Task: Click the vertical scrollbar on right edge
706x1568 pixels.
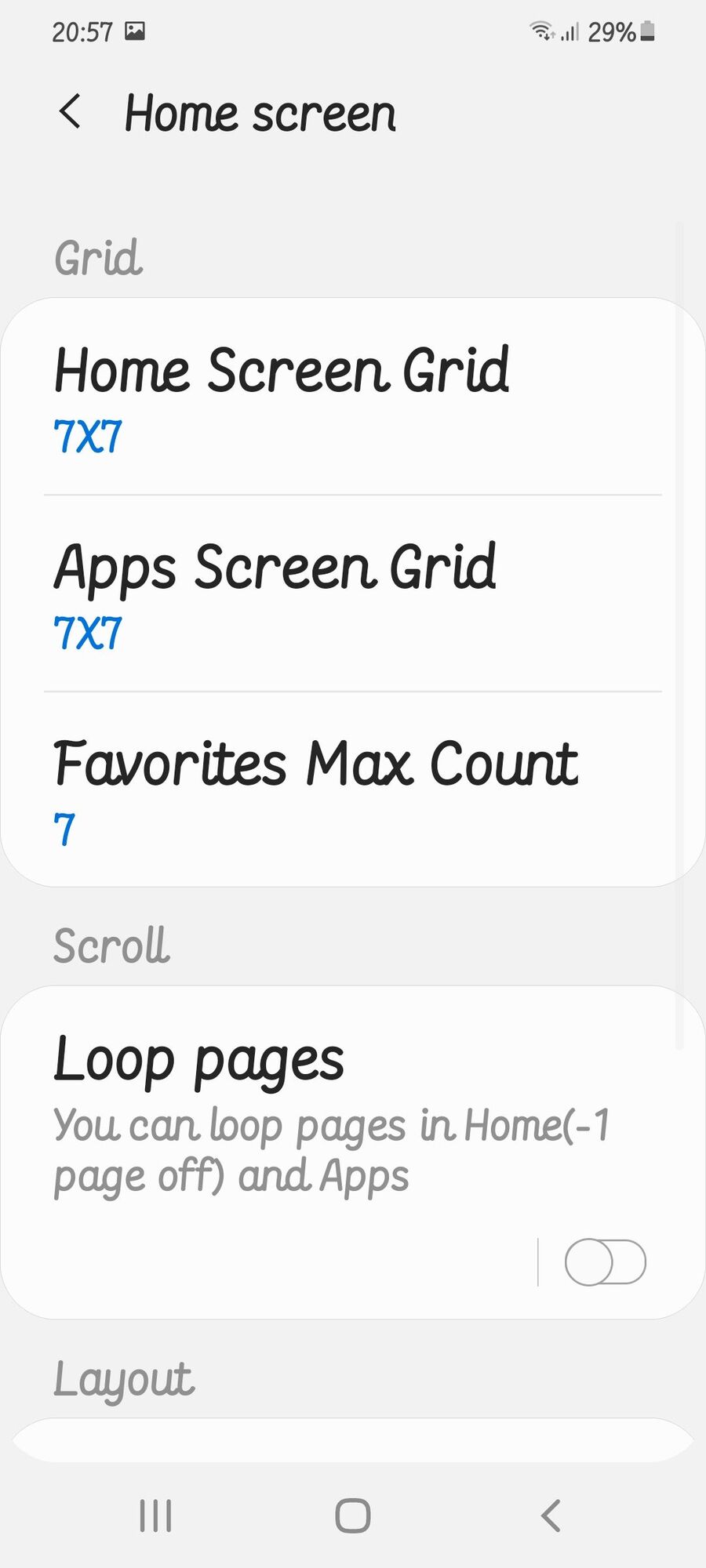Action: 679,635
